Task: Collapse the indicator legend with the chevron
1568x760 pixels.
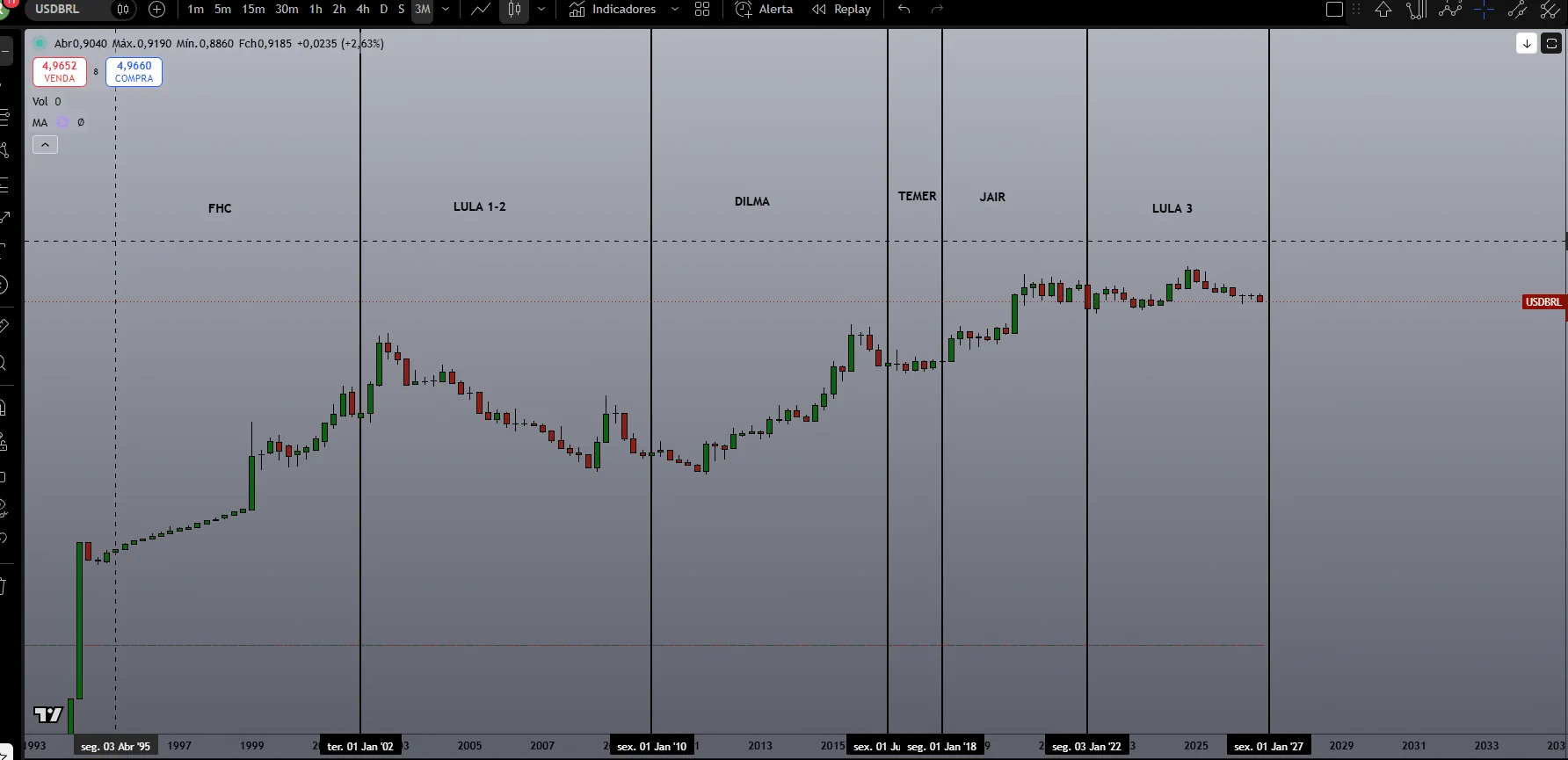Action: click(46, 145)
